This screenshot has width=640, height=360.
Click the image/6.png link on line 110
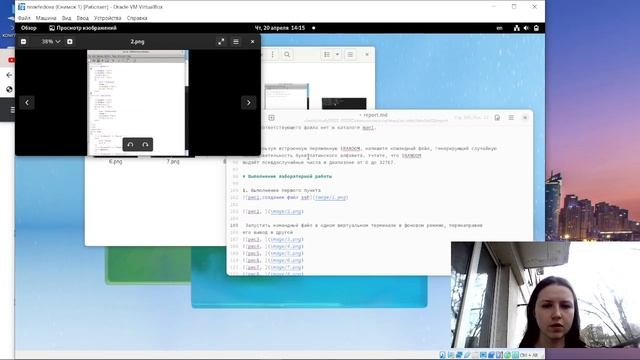286,260
